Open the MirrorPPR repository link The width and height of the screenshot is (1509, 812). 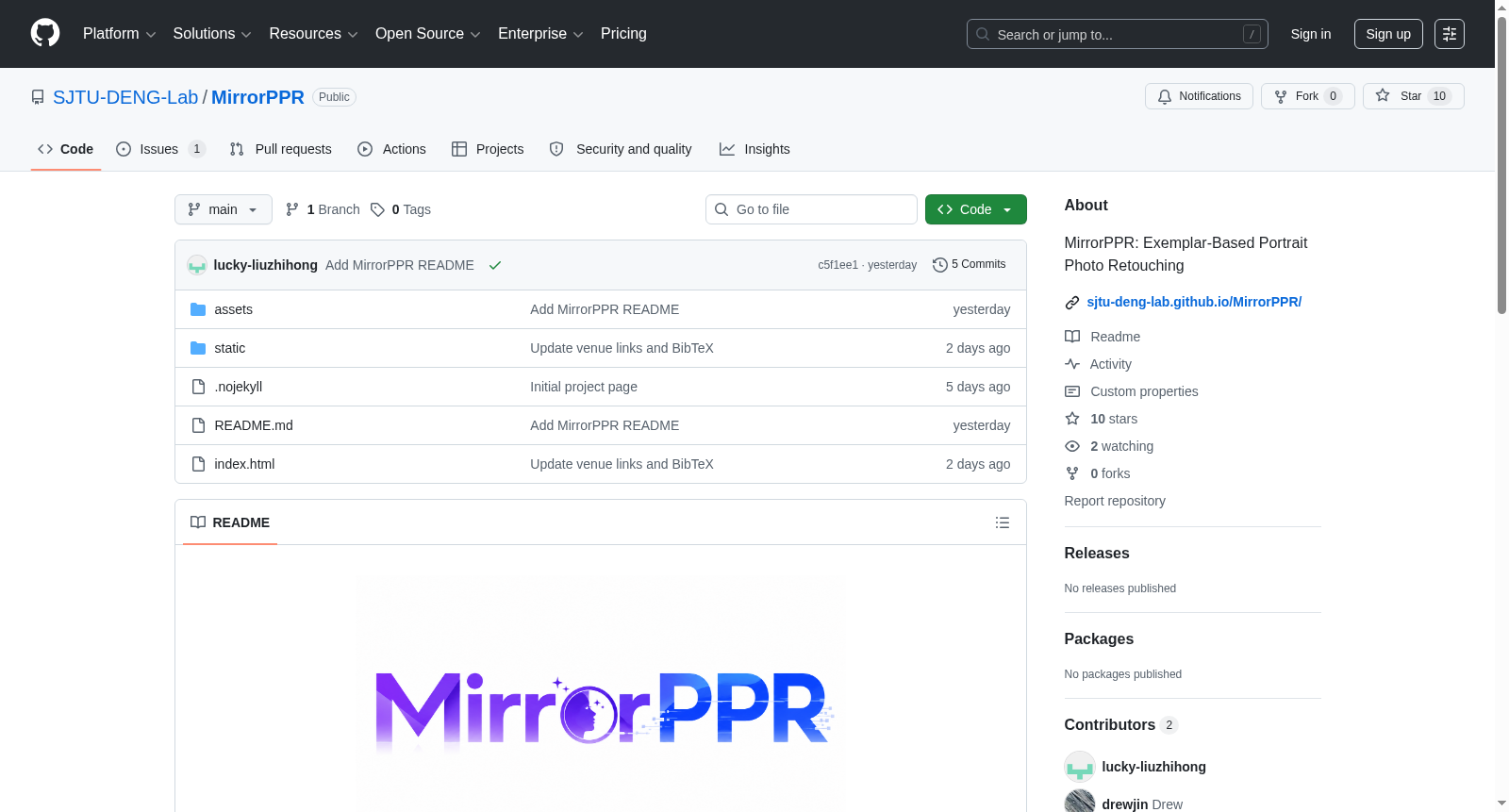[257, 97]
